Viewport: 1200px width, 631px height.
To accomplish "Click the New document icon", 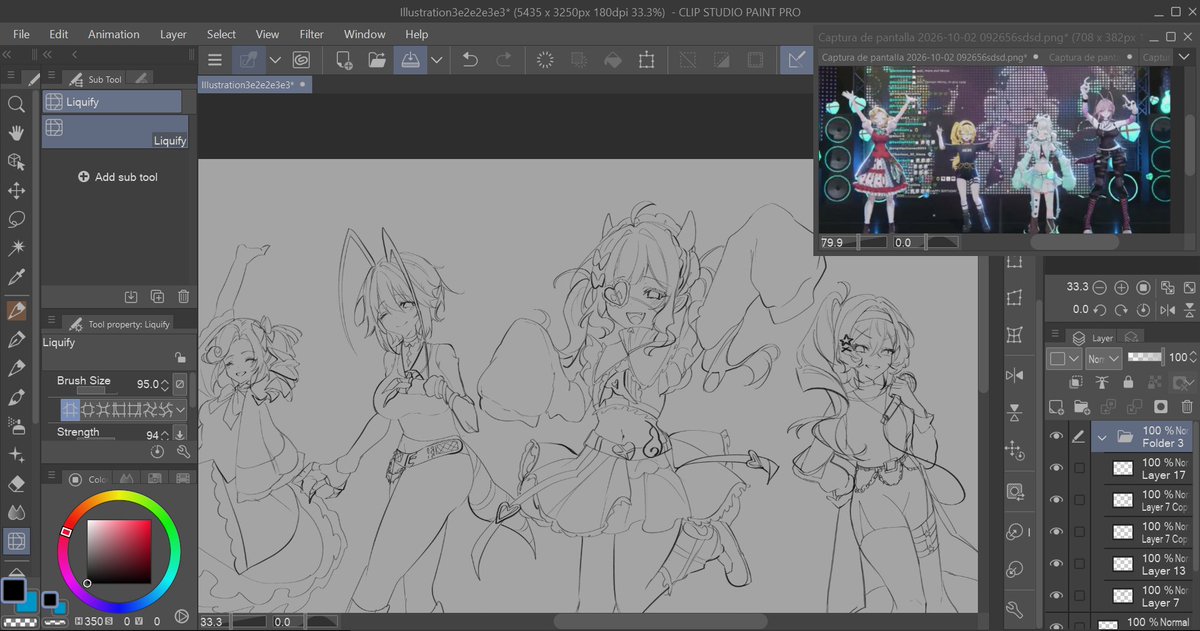I will coord(344,60).
